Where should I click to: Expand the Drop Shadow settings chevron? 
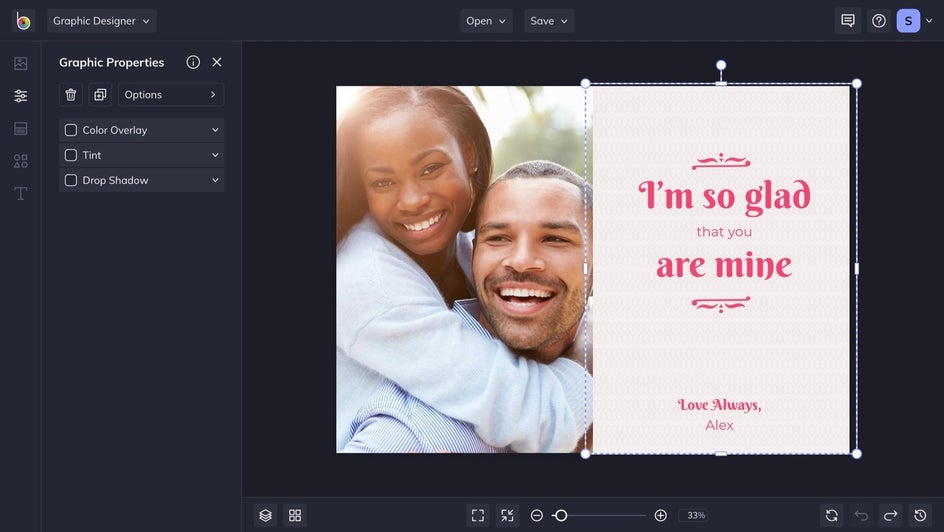(x=215, y=180)
